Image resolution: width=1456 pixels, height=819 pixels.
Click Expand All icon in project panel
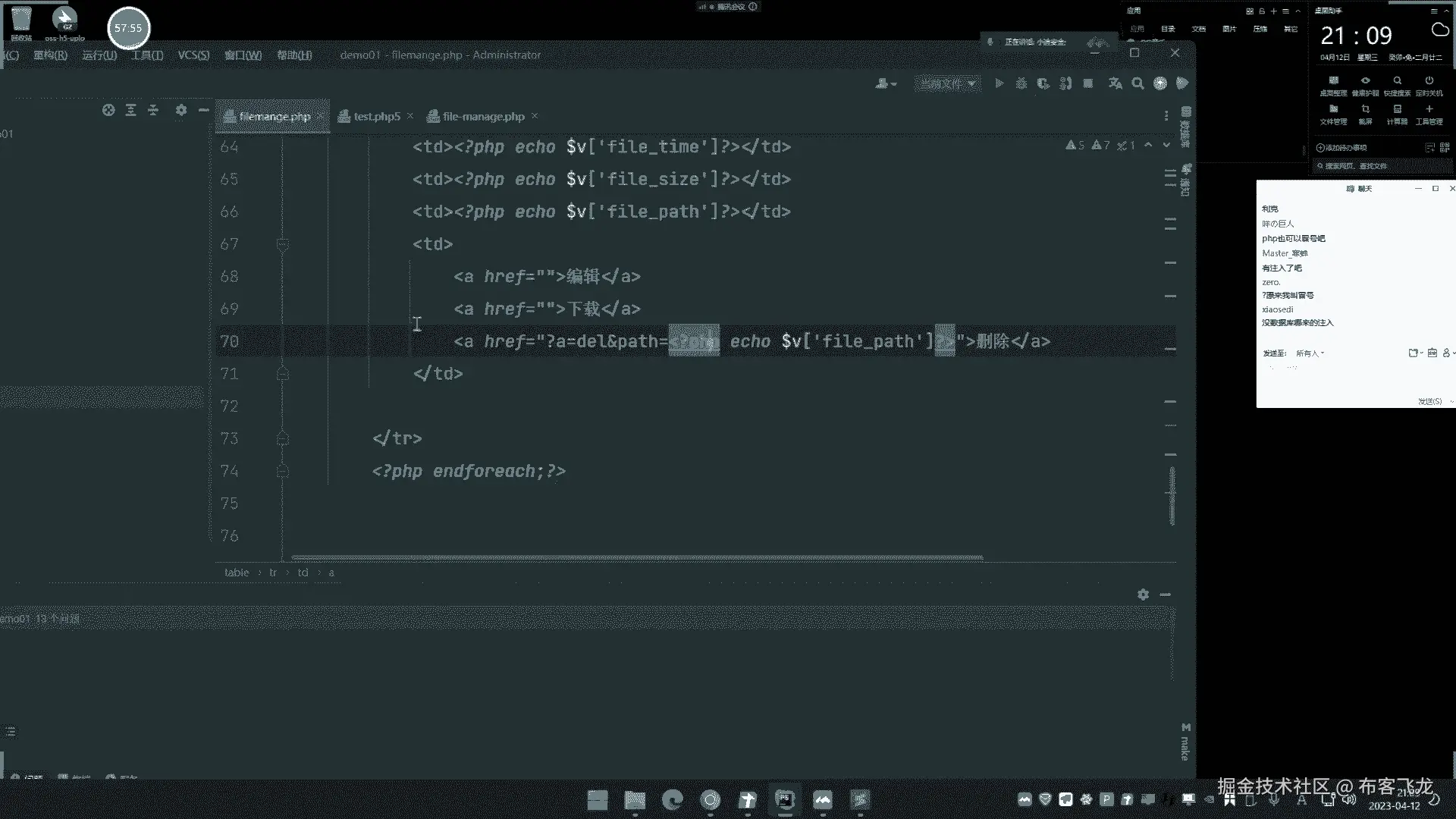[x=130, y=111]
